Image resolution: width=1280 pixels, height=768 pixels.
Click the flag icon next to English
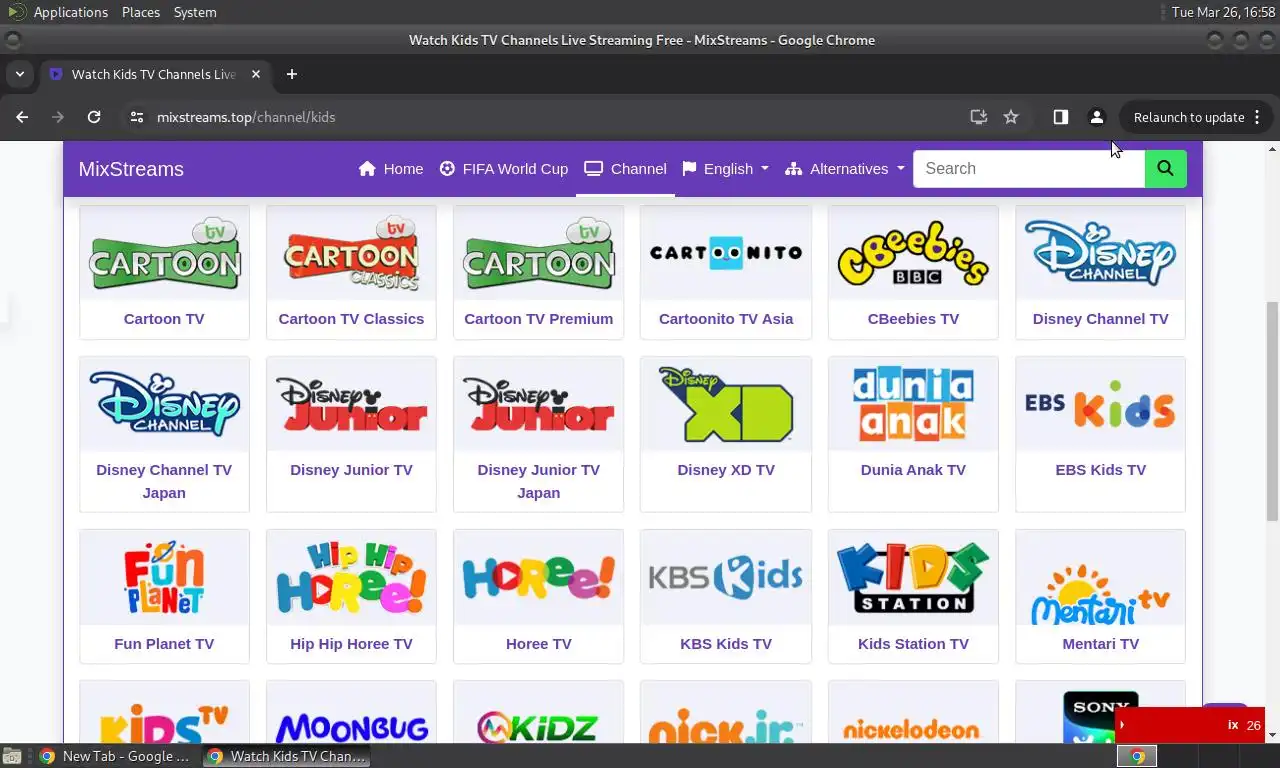click(x=689, y=169)
